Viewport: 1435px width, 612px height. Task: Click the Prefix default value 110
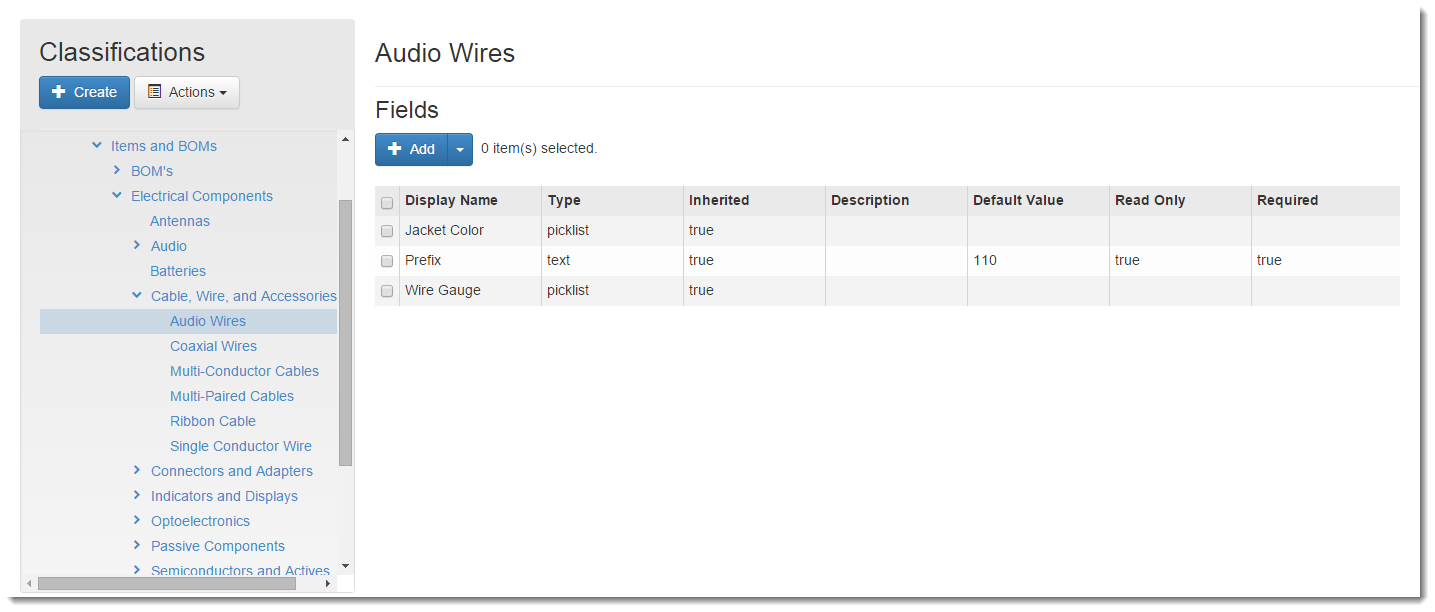point(985,260)
